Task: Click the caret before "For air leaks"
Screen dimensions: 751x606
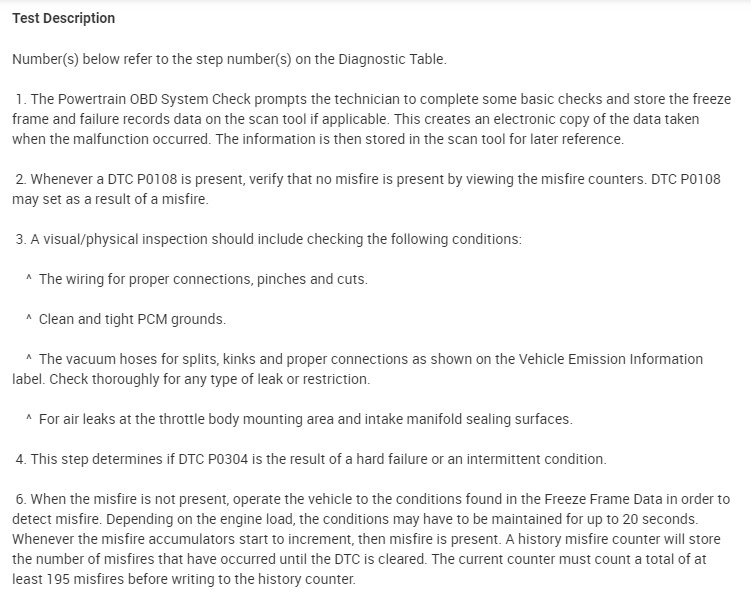Action: [29, 419]
